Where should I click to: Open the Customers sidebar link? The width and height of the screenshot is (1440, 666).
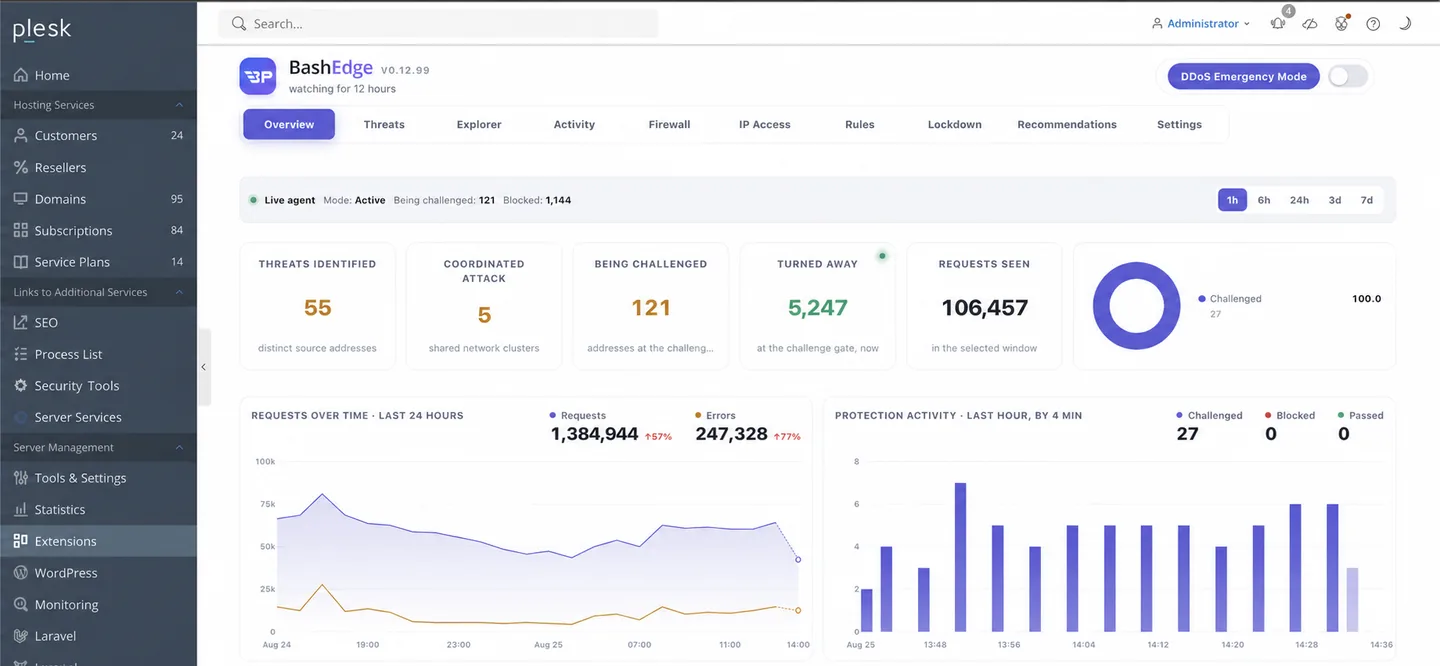(98, 136)
